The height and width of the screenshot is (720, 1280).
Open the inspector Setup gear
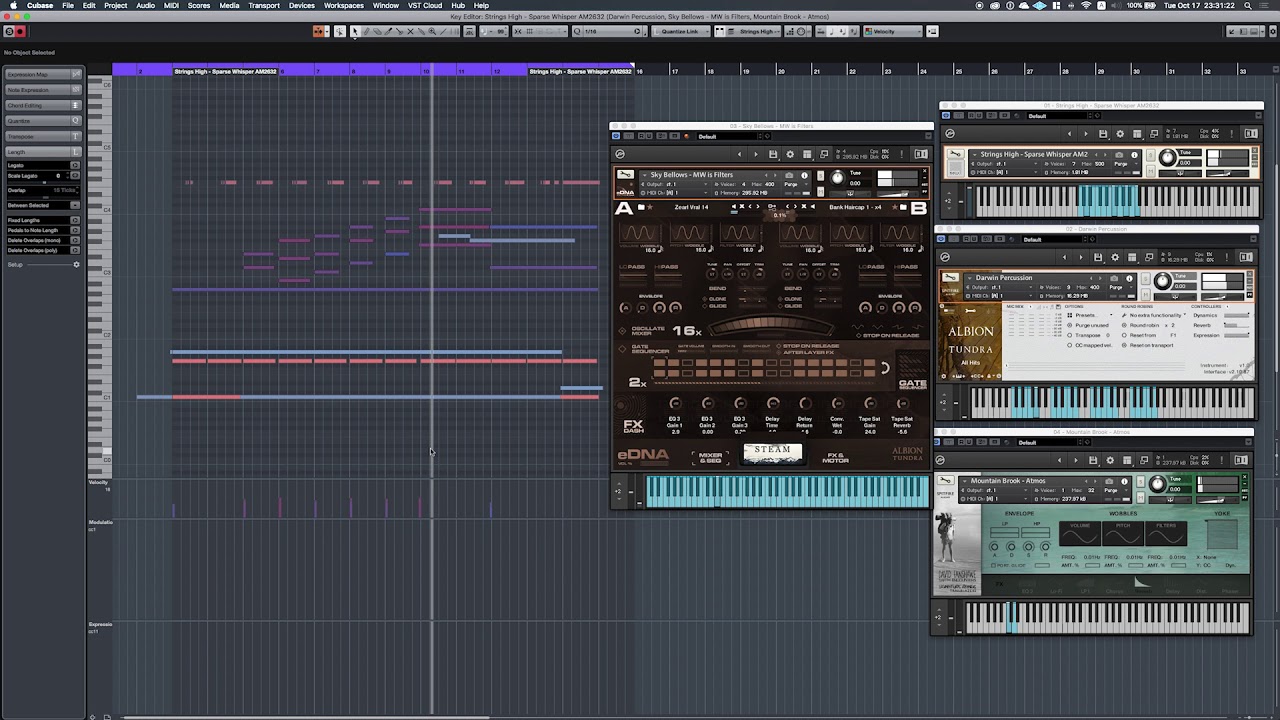[x=76, y=264]
